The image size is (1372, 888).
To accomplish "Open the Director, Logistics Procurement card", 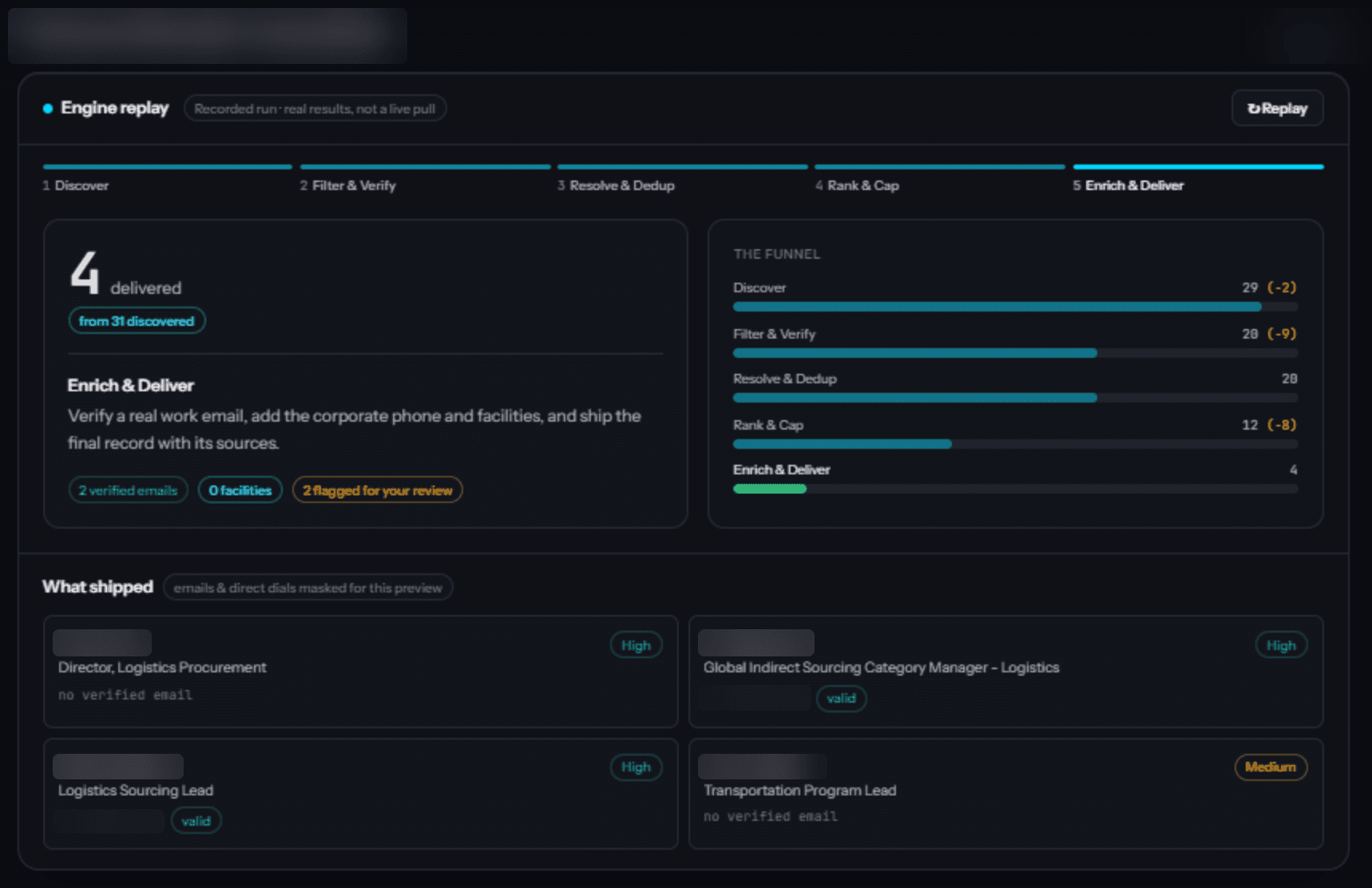I will coord(361,672).
